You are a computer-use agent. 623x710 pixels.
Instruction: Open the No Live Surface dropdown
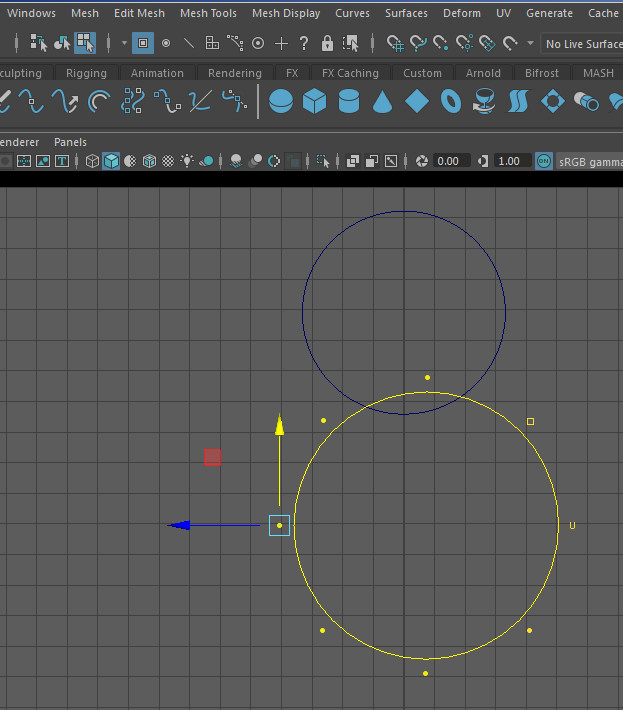pyautogui.click(x=582, y=43)
